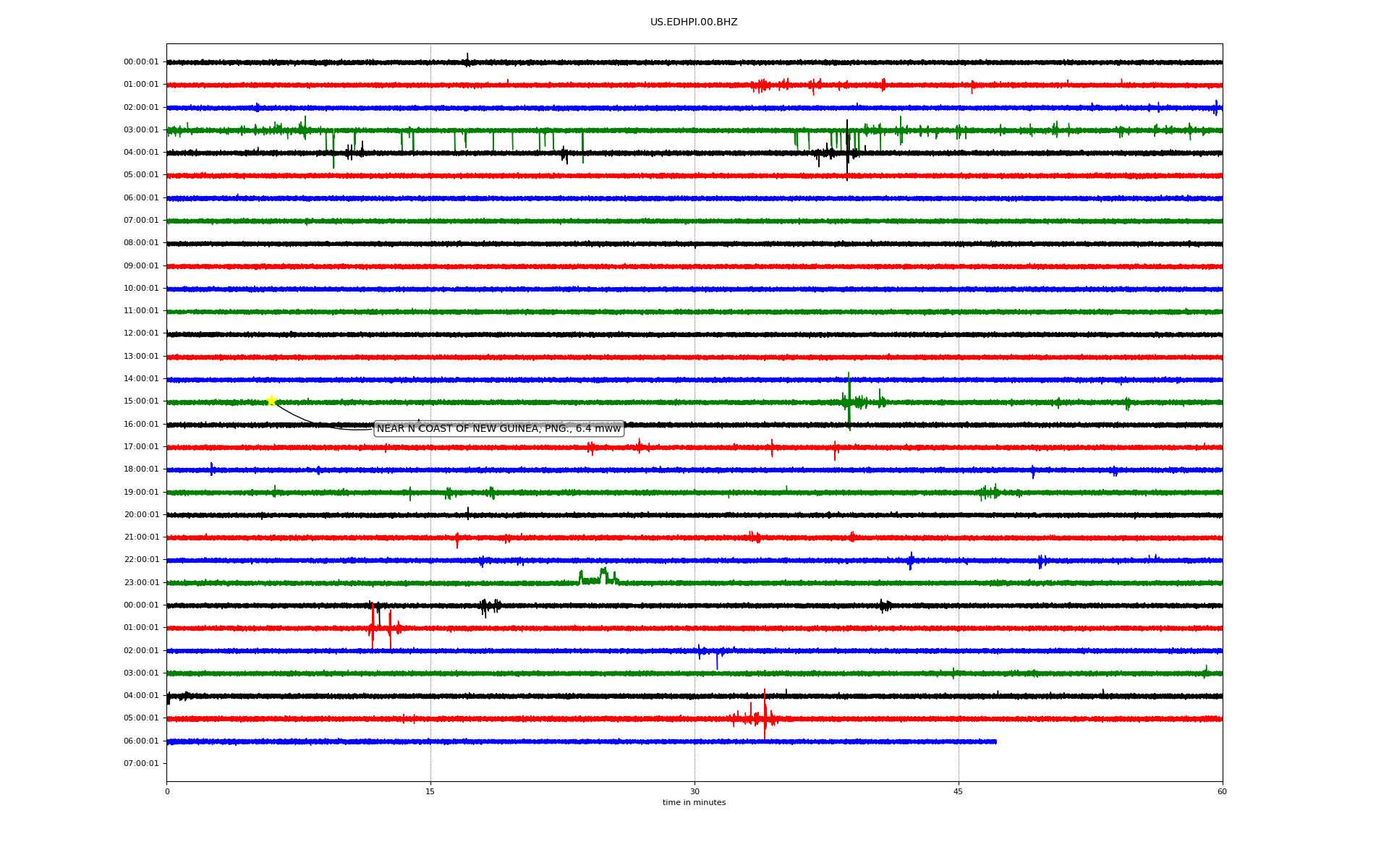This screenshot has width=1389, height=868.
Task: Click the large green spike in 15:00:01 trace
Action: (849, 401)
